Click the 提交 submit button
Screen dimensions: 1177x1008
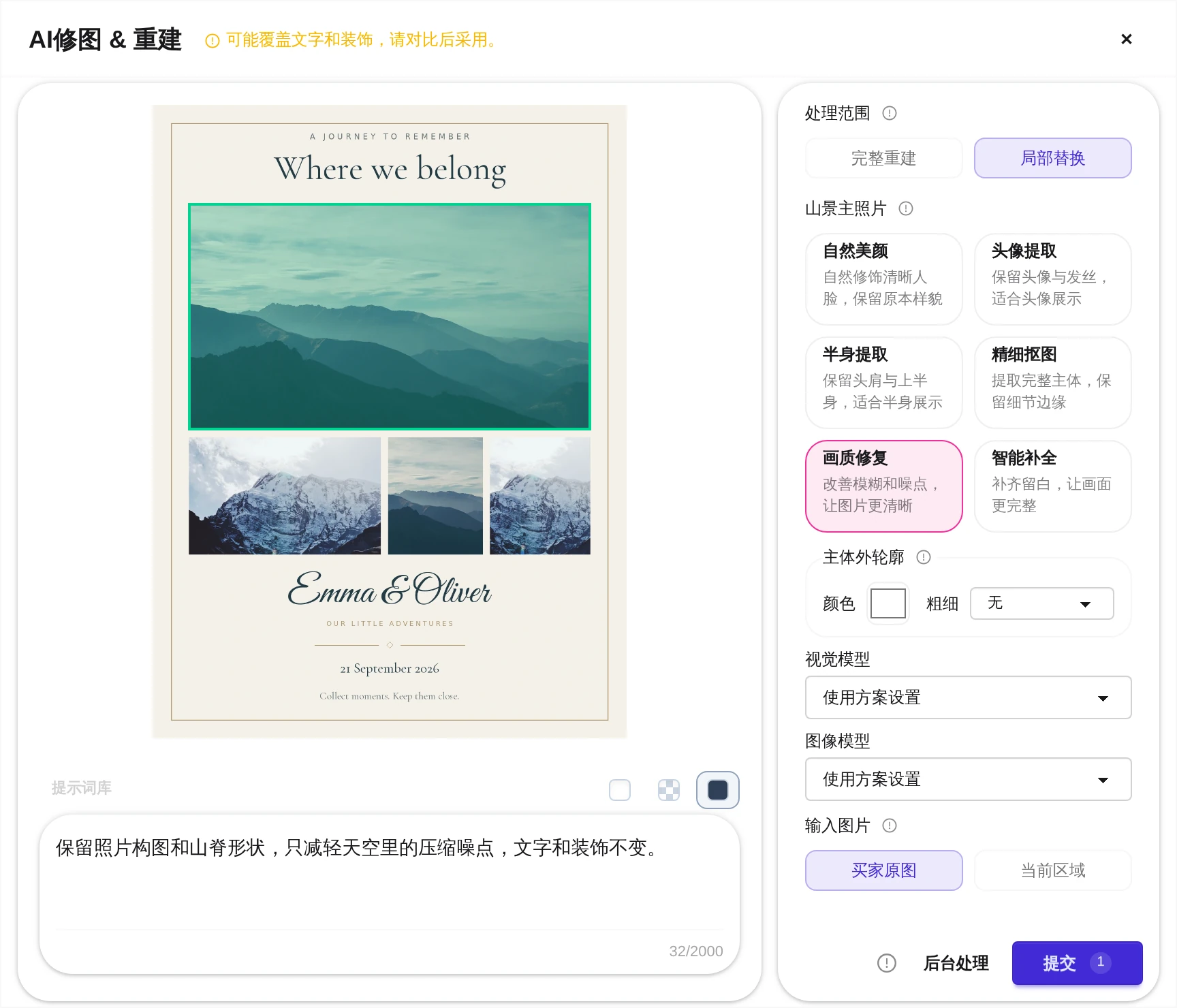[1078, 963]
